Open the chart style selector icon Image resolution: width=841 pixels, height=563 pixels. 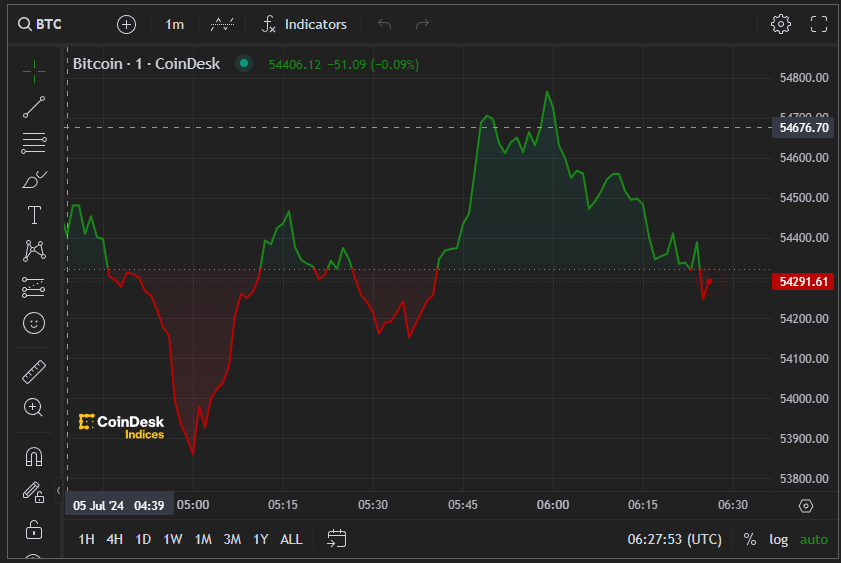[x=222, y=24]
